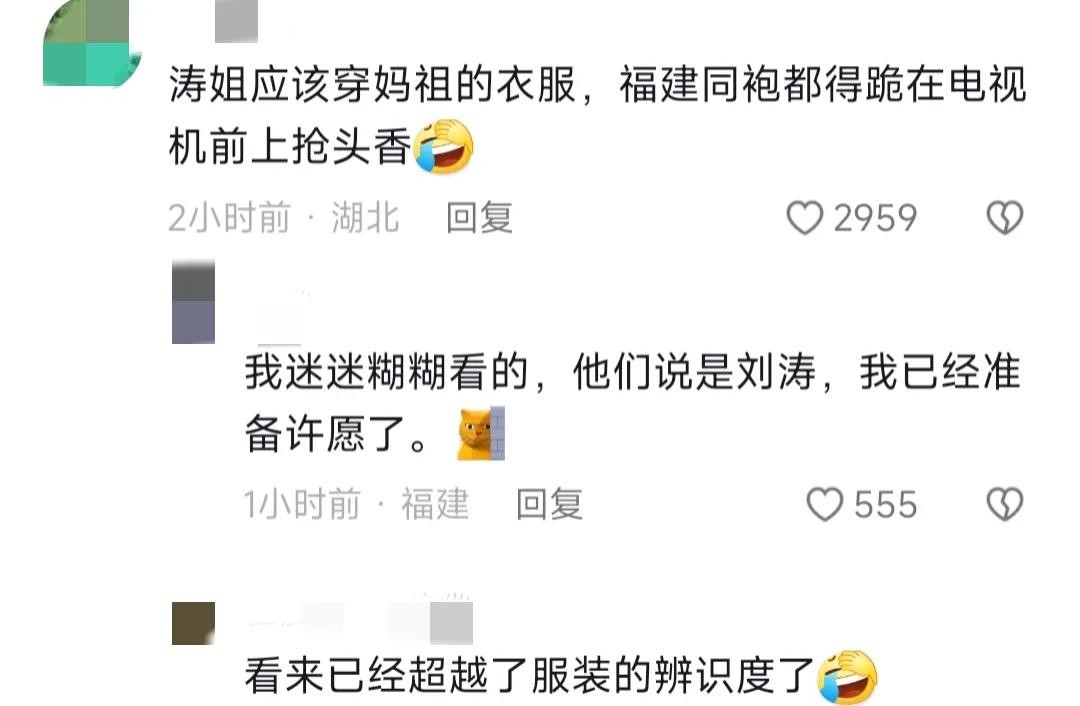Screen dimensions: 1080x706
Task: Dislike the 涛姐应该穿妈祖的衣服 comment
Action: [1005, 218]
